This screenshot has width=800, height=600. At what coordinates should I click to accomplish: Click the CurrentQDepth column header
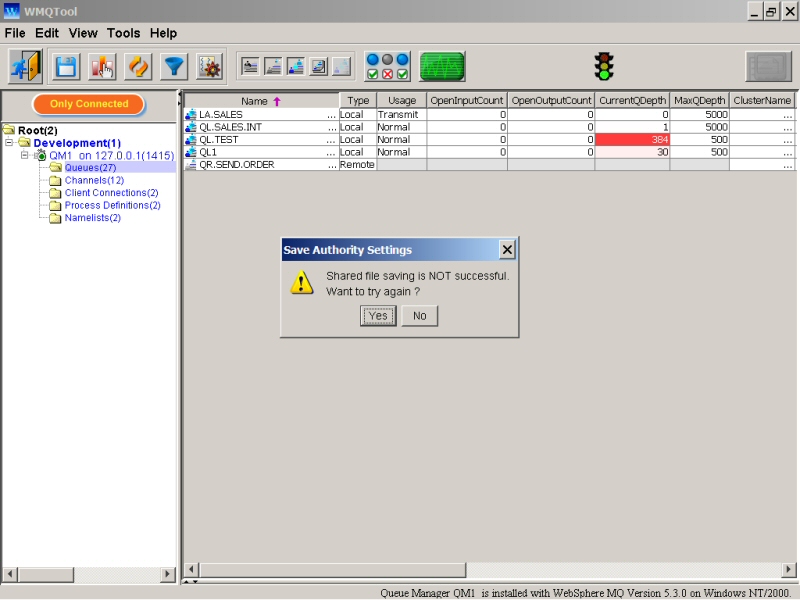coord(632,101)
